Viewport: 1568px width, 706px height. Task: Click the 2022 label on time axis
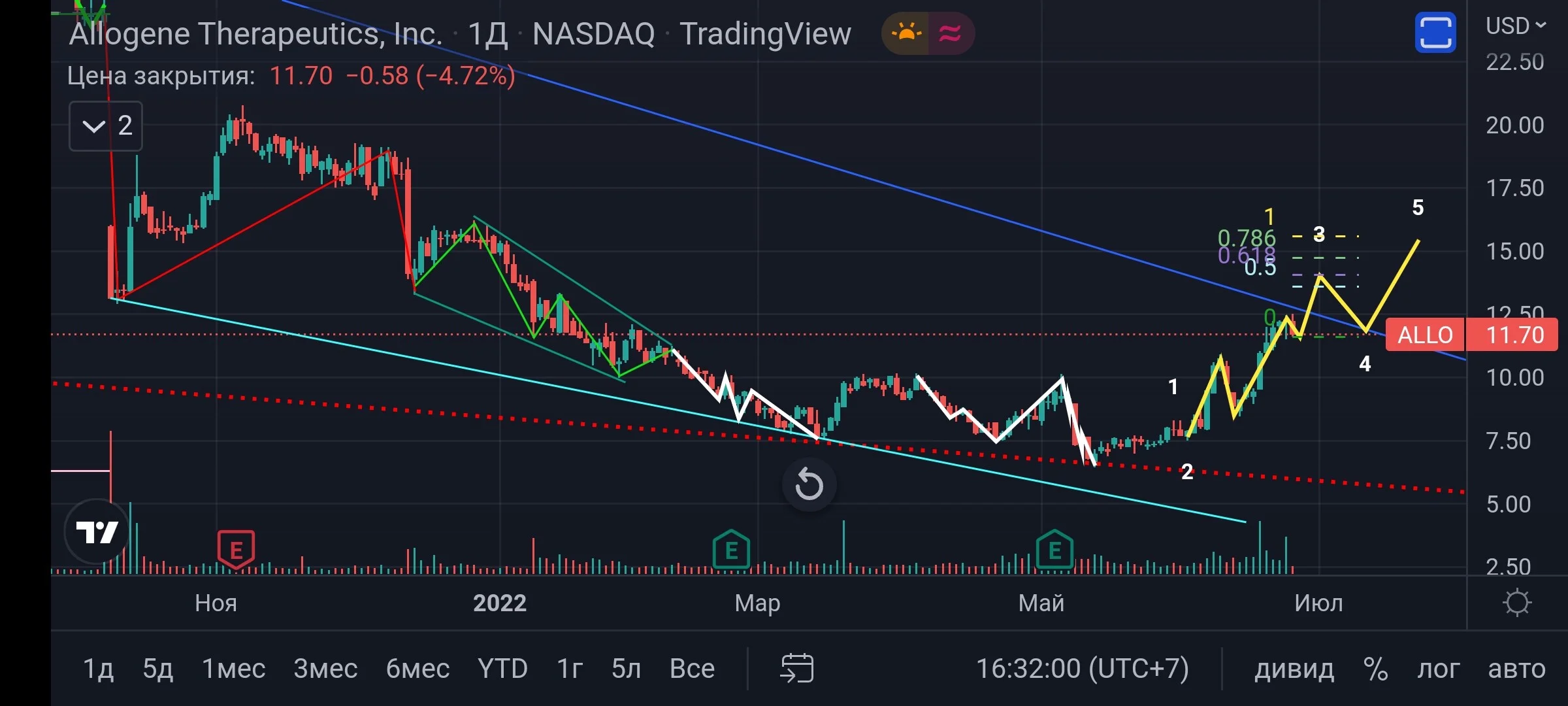click(500, 603)
